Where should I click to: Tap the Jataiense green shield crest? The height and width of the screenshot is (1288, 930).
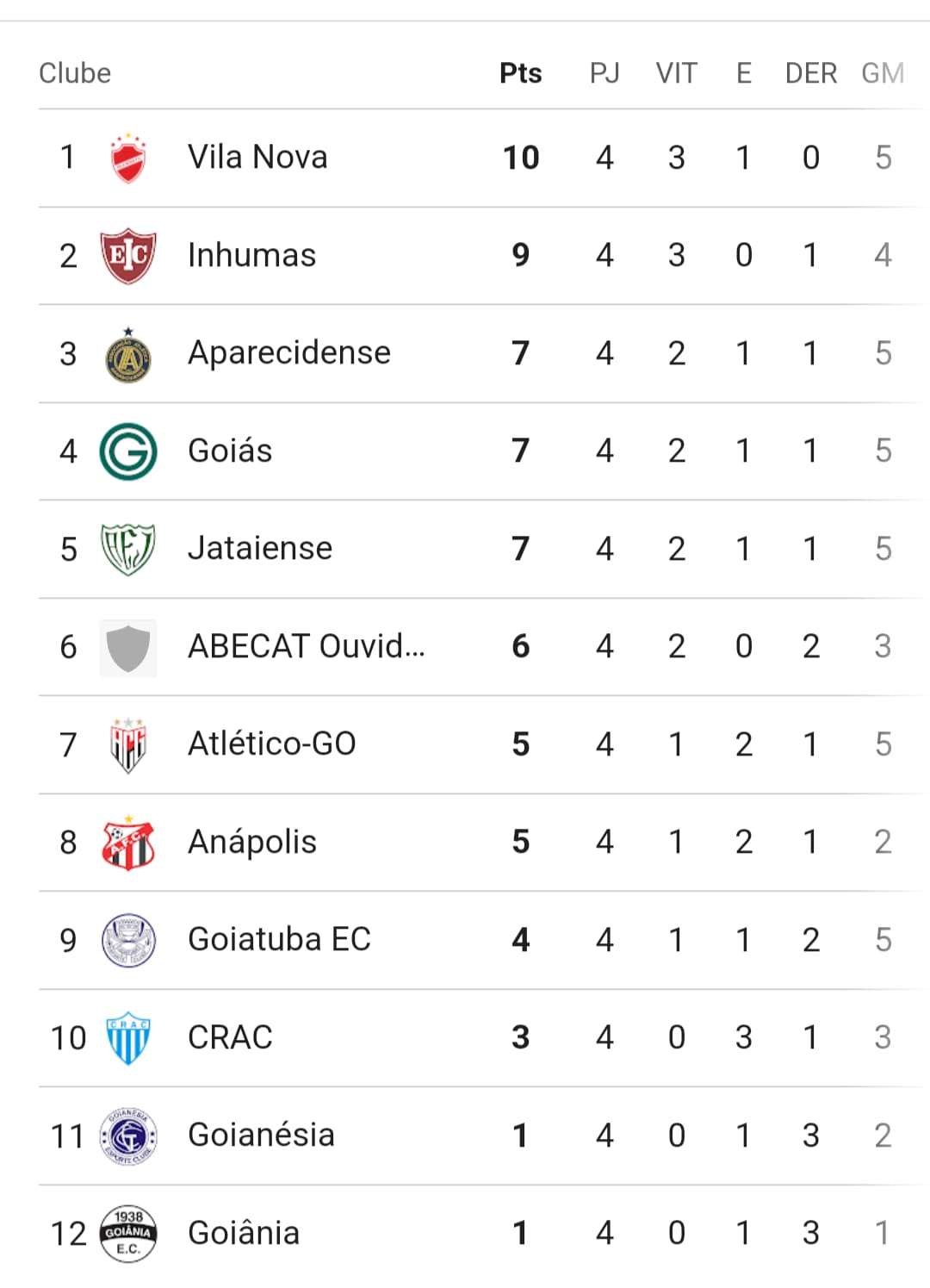(128, 549)
